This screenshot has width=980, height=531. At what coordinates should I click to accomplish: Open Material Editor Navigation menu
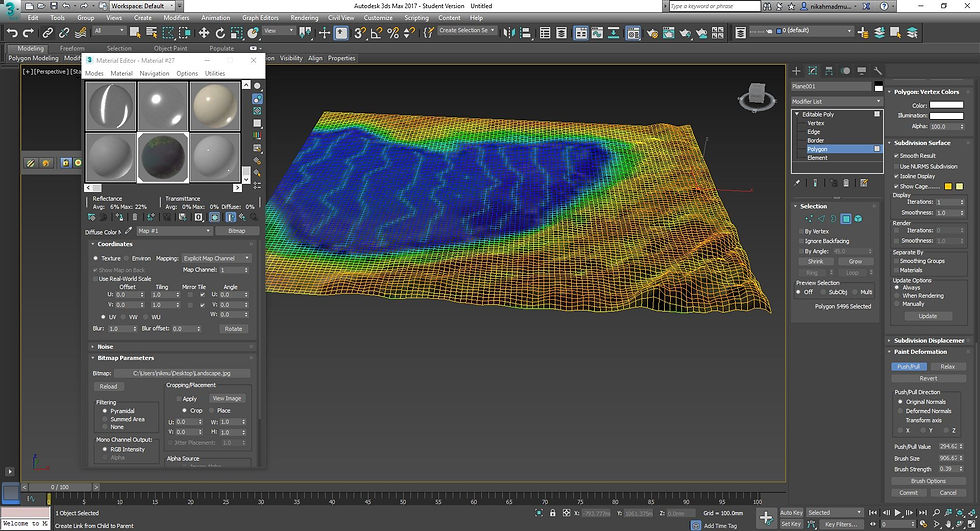point(154,73)
